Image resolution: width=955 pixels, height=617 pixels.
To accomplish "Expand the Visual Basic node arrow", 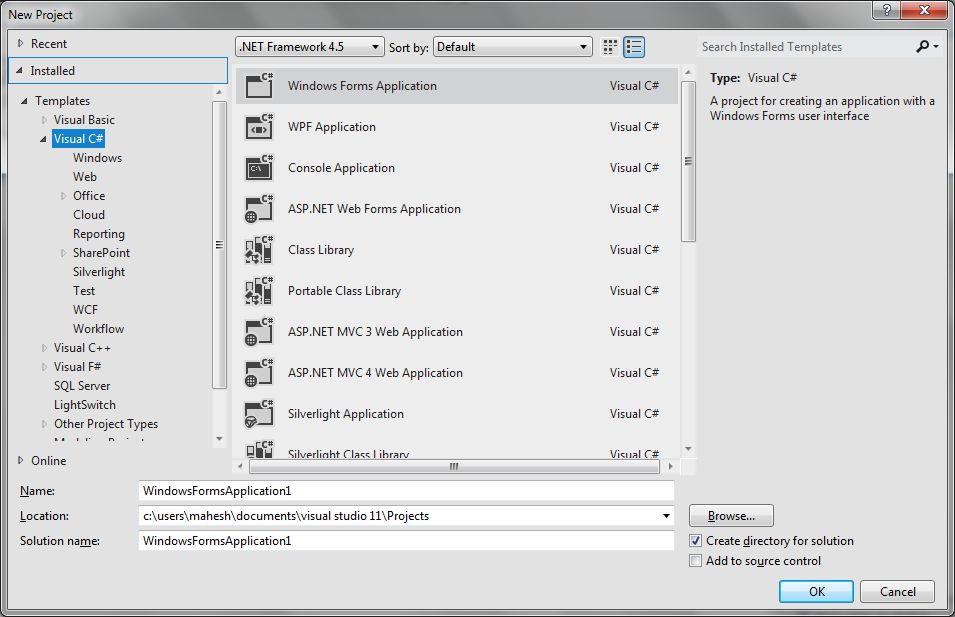I will [x=44, y=120].
